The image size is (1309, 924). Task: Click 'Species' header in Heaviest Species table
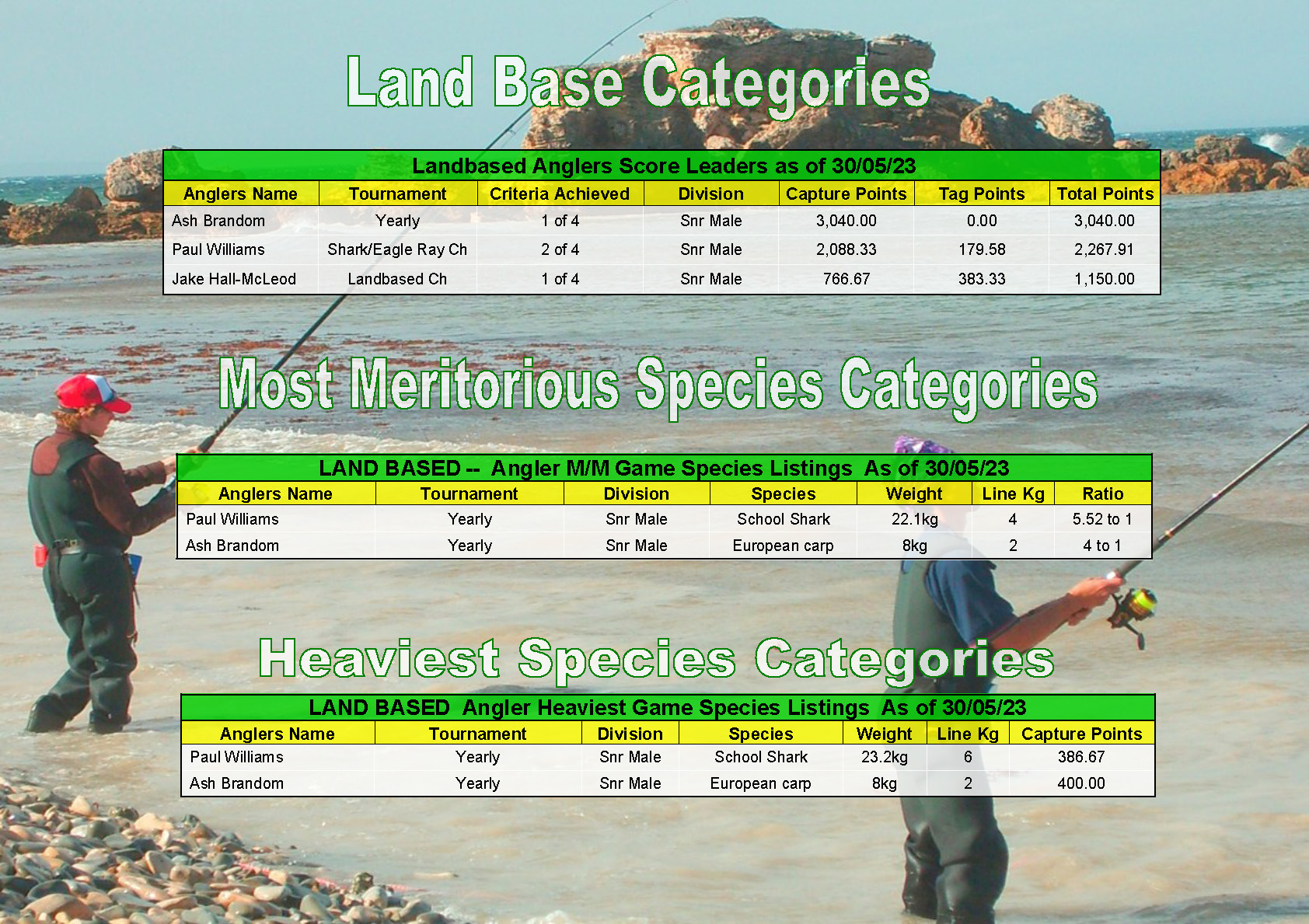tap(761, 734)
